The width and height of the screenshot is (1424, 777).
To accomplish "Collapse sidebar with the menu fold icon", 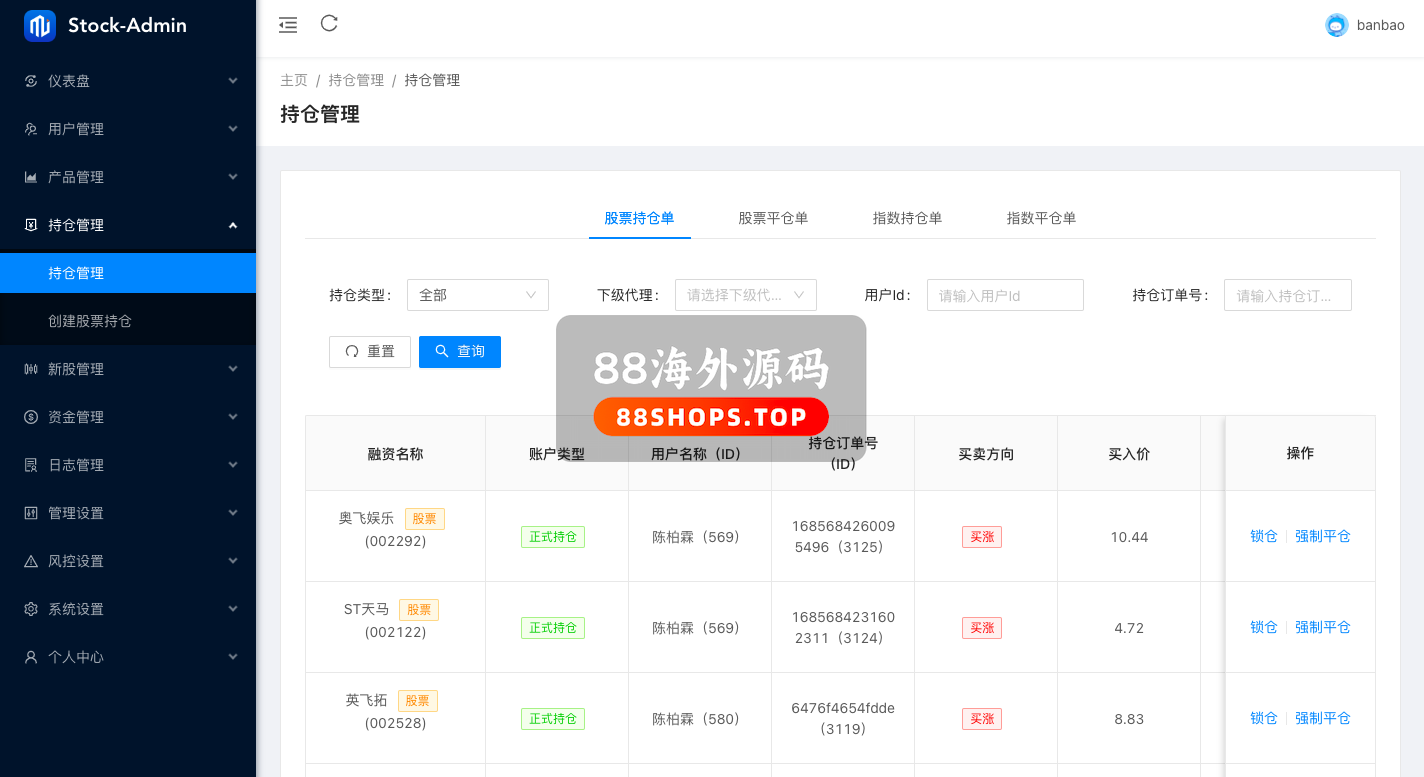I will click(288, 25).
